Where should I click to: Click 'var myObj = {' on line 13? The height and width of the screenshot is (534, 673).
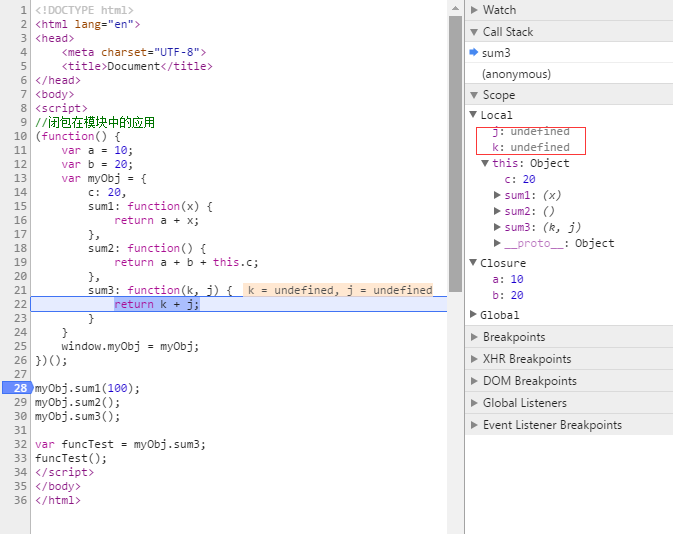pyautogui.click(x=104, y=179)
